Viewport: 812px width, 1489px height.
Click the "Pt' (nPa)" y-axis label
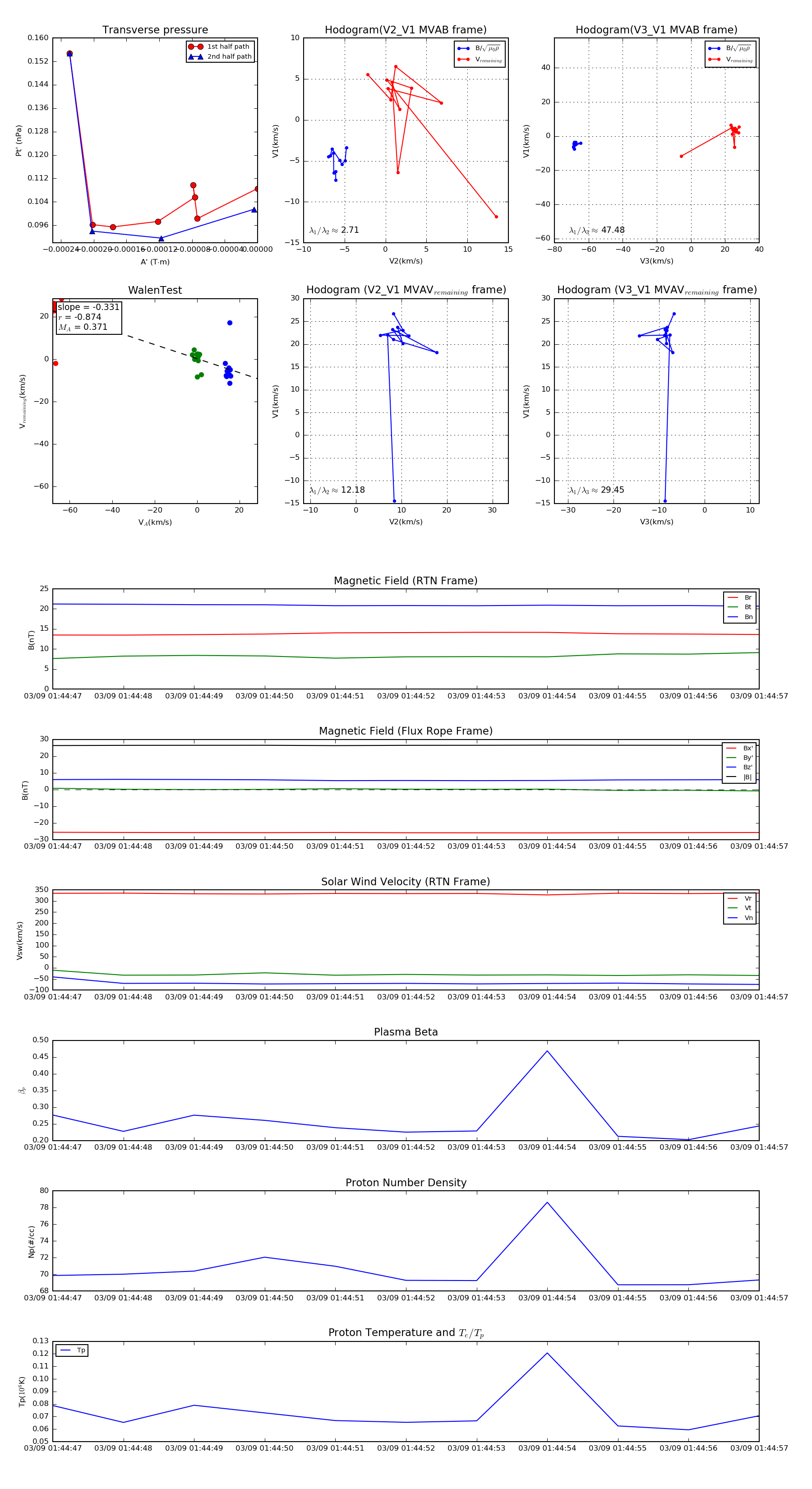pos(18,140)
